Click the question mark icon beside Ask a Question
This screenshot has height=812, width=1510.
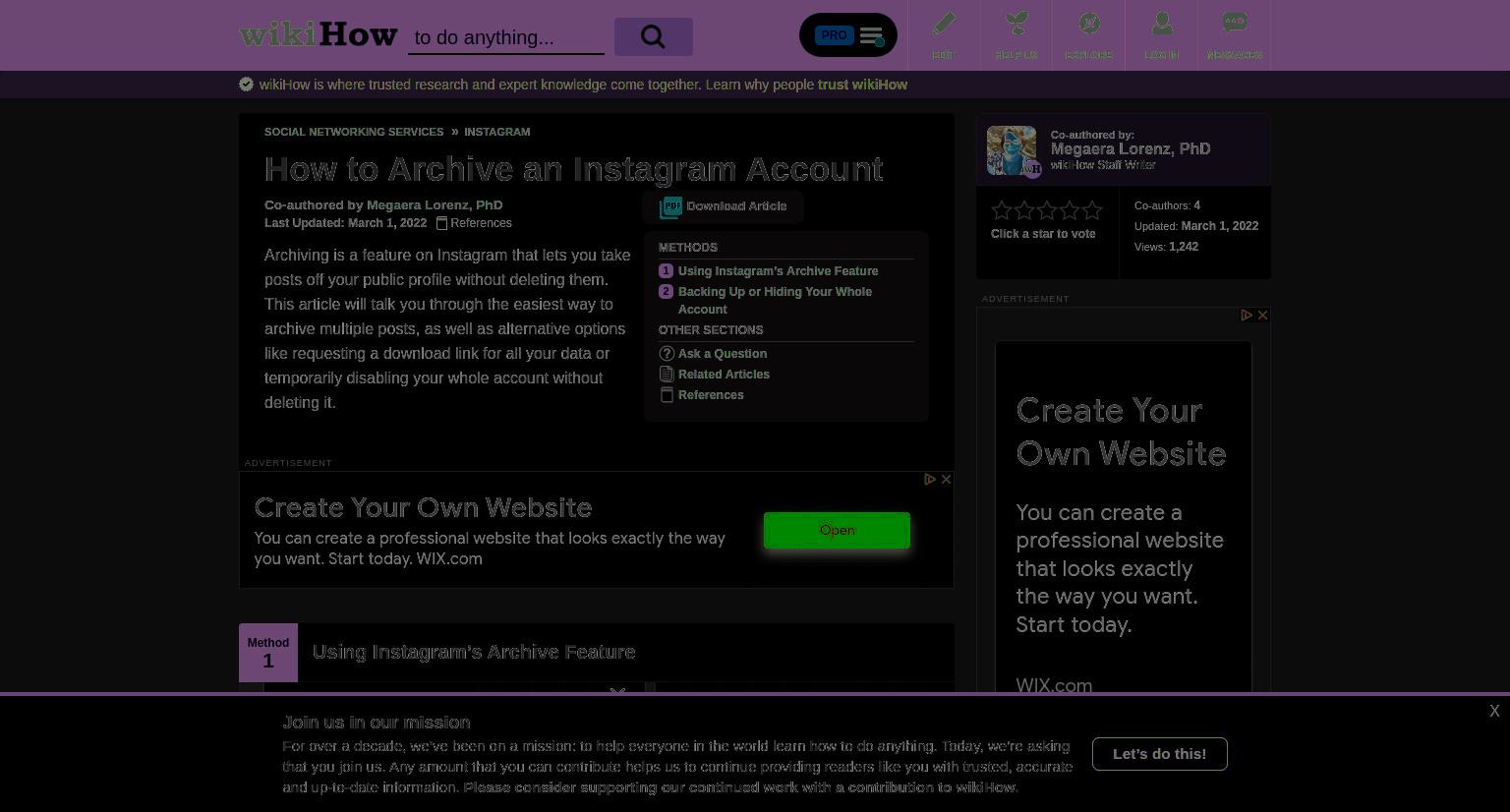667,353
